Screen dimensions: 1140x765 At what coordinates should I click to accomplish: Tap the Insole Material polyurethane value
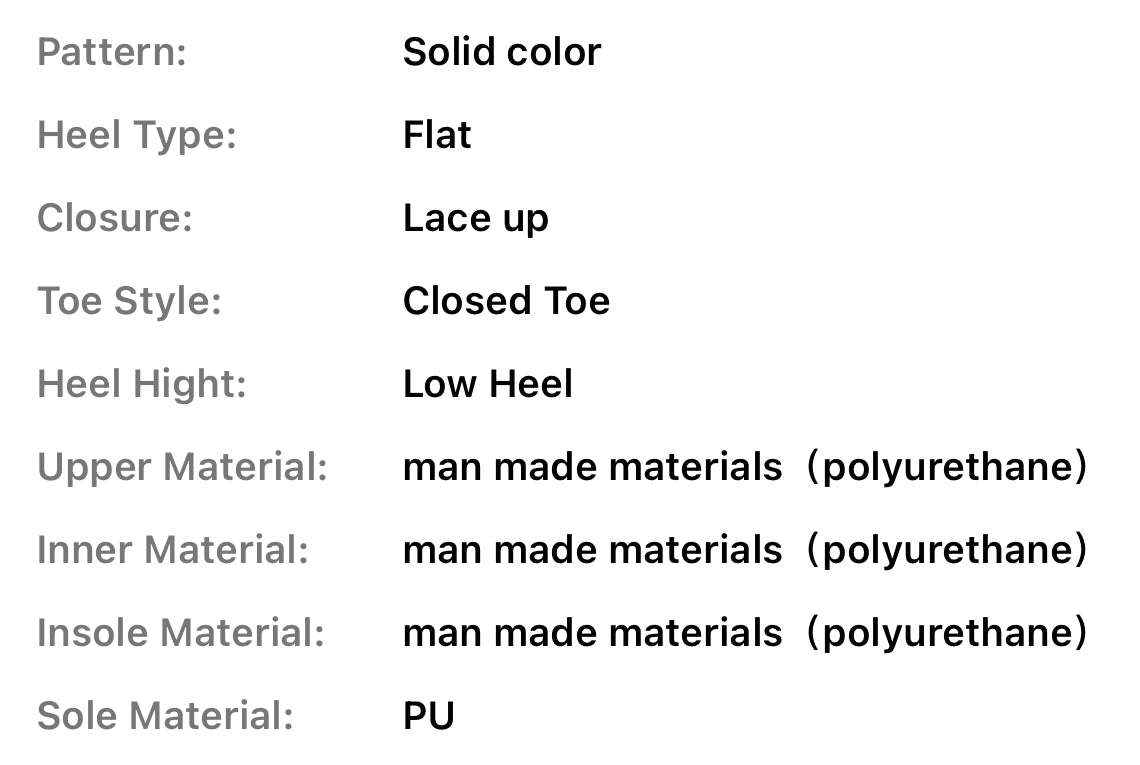tap(947, 633)
